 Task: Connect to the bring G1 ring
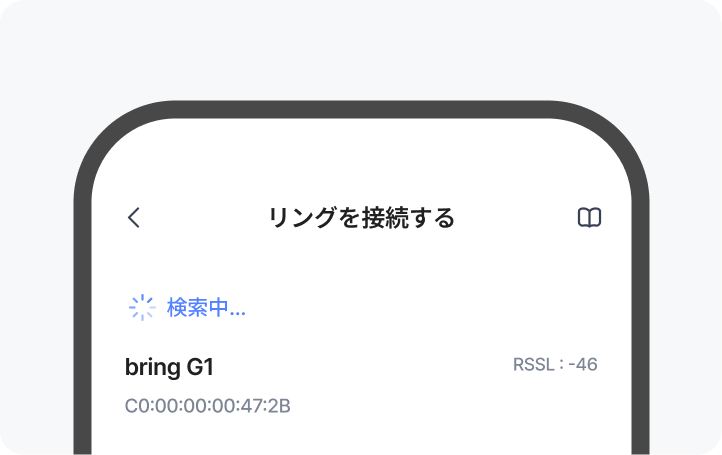[x=170, y=367]
